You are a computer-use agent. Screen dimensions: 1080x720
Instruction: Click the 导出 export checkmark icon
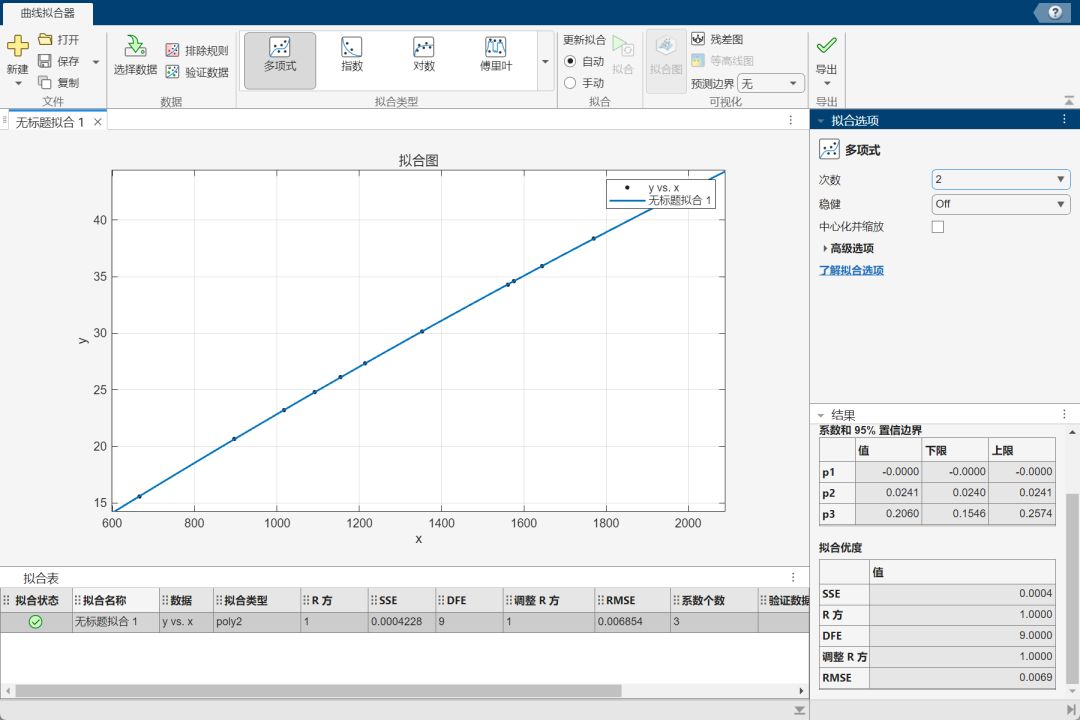coord(826,46)
